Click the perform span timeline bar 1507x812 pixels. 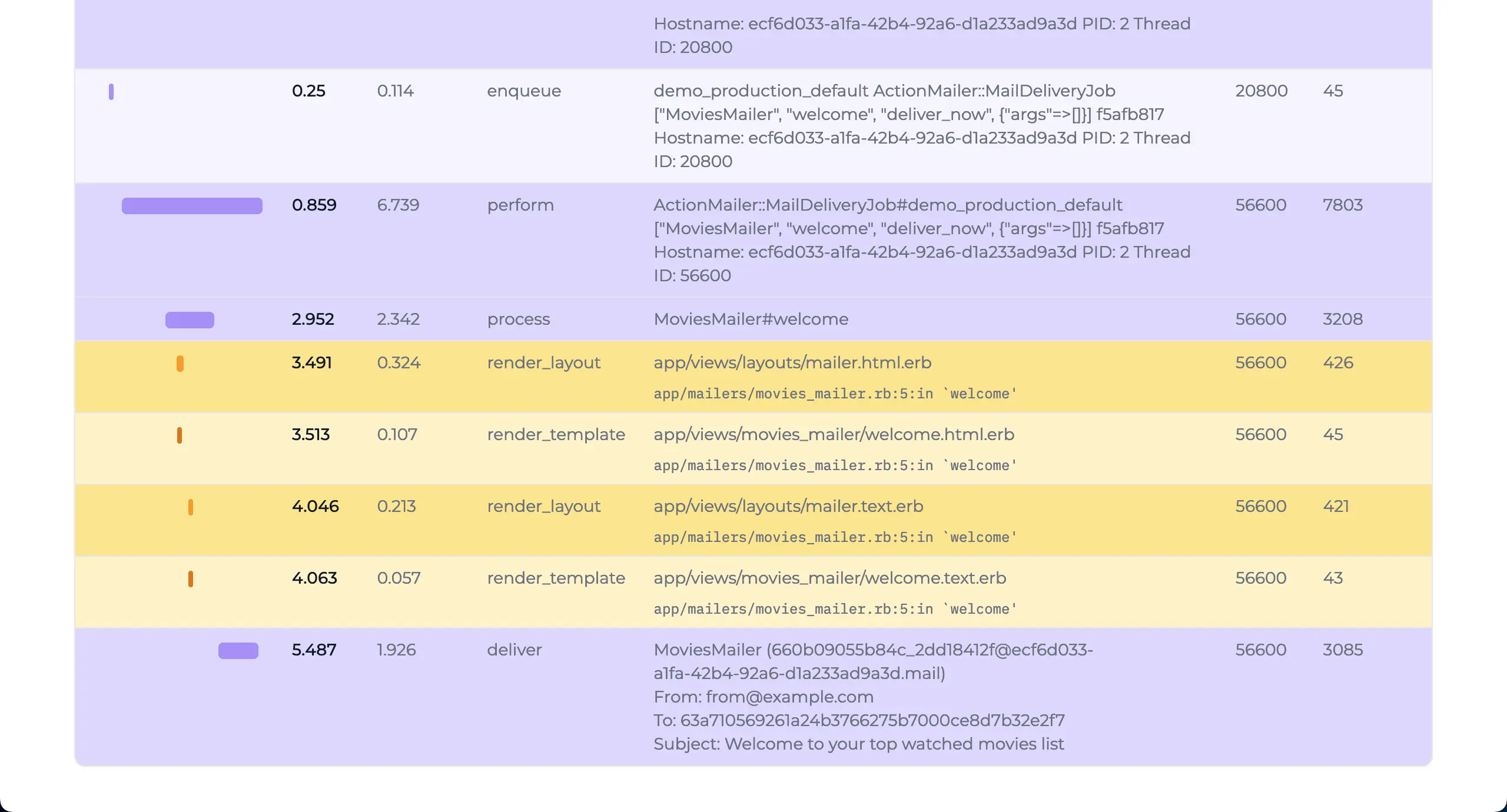pos(192,205)
